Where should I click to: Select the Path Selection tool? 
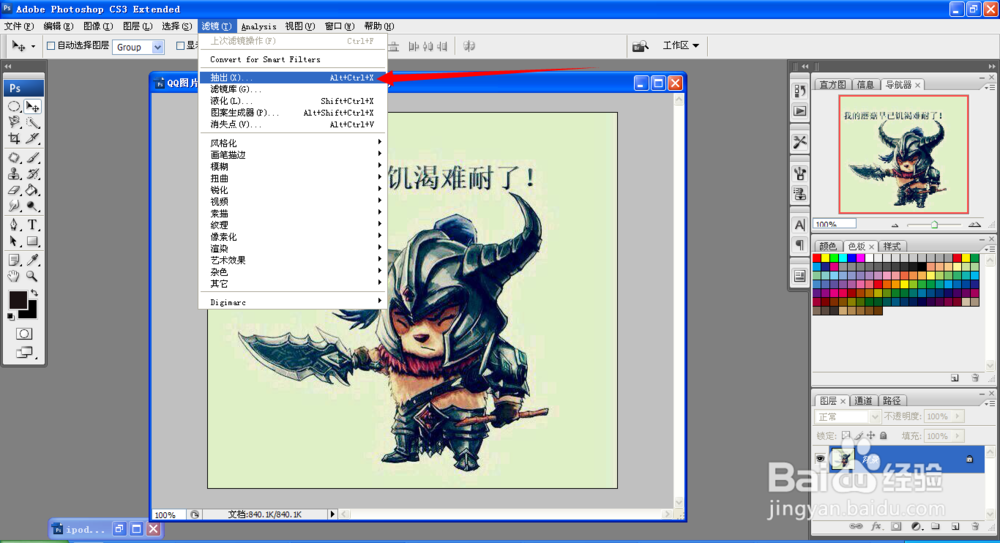(x=14, y=241)
